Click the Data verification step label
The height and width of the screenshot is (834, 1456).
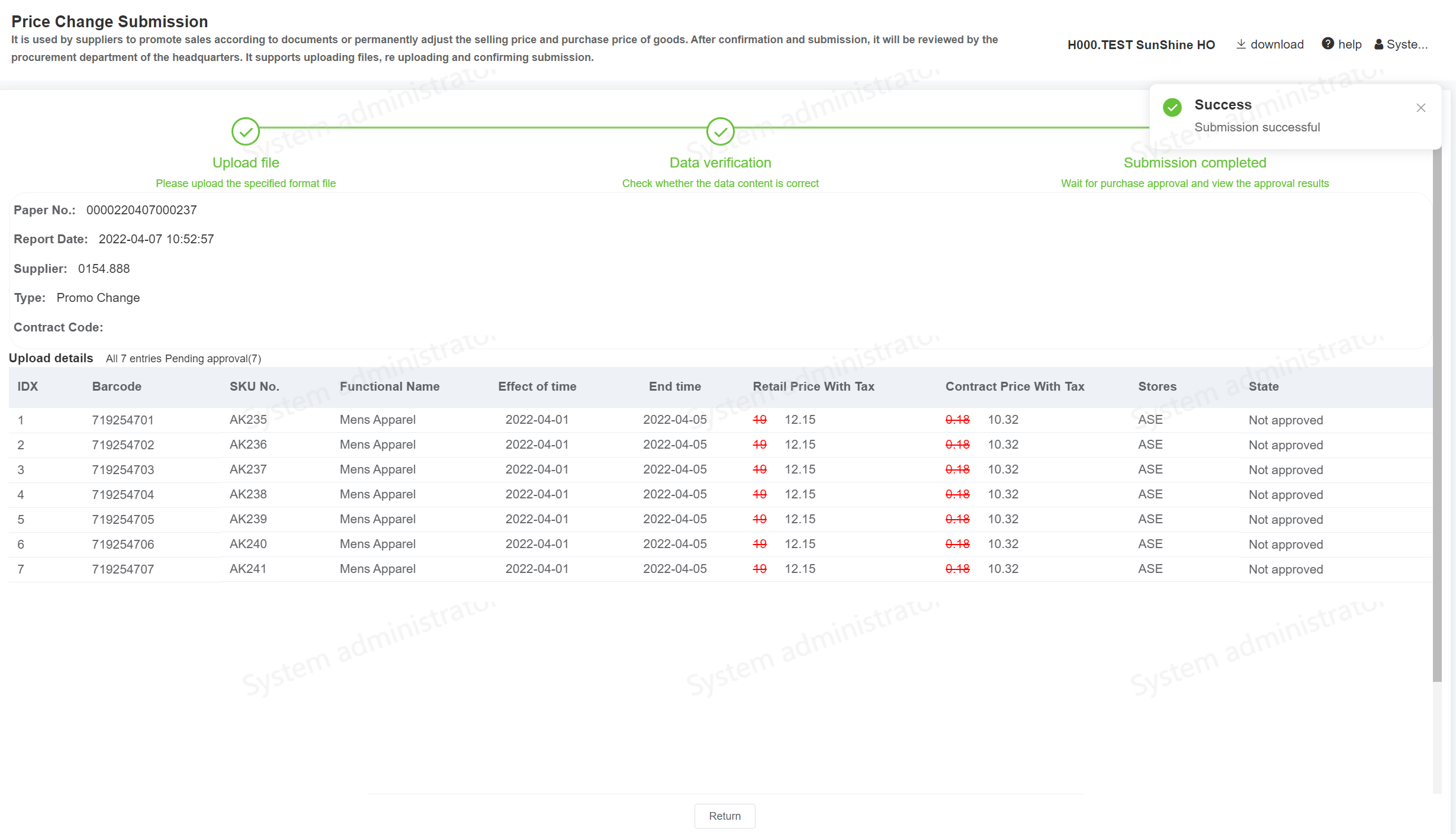coord(720,163)
